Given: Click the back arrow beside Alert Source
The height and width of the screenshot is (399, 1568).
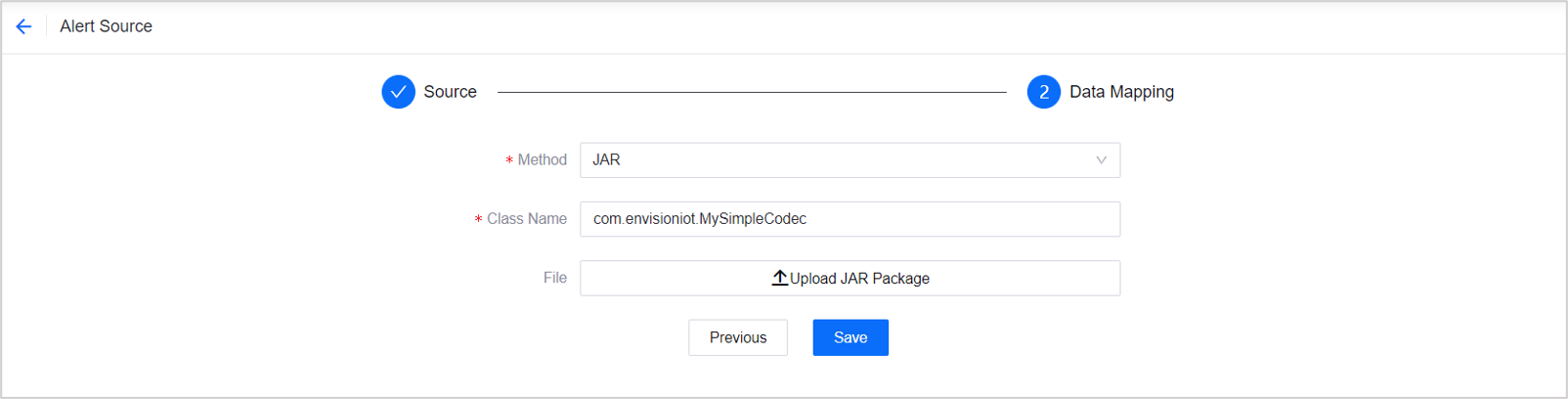Looking at the screenshot, I should point(23,26).
